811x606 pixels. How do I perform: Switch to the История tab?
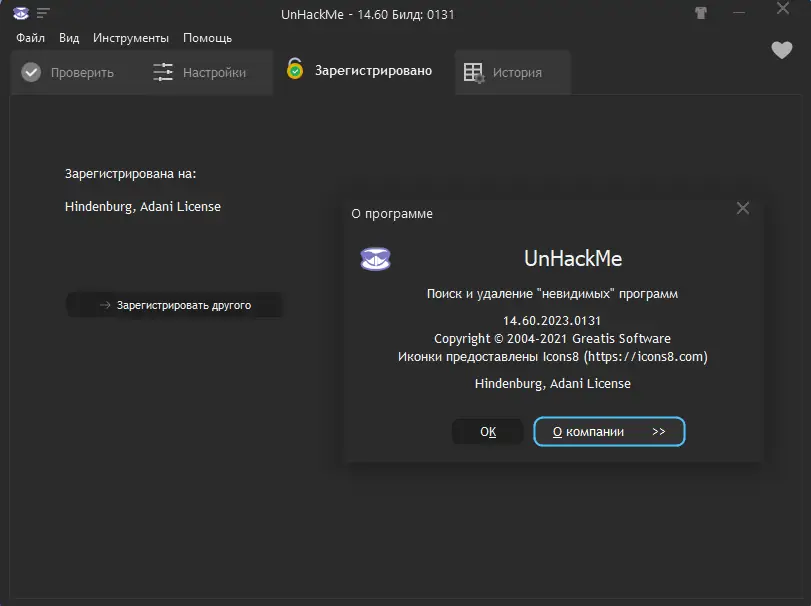click(512, 71)
